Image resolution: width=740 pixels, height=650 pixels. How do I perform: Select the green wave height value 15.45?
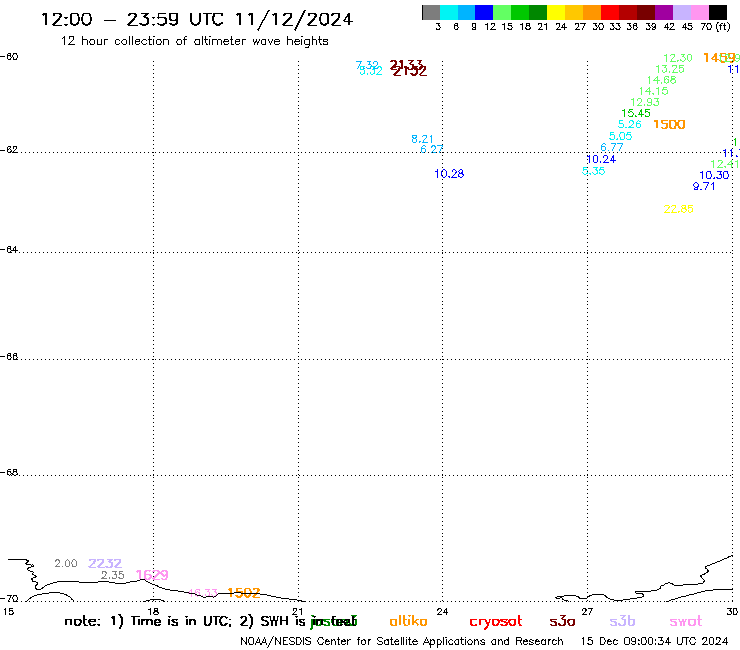[636, 113]
